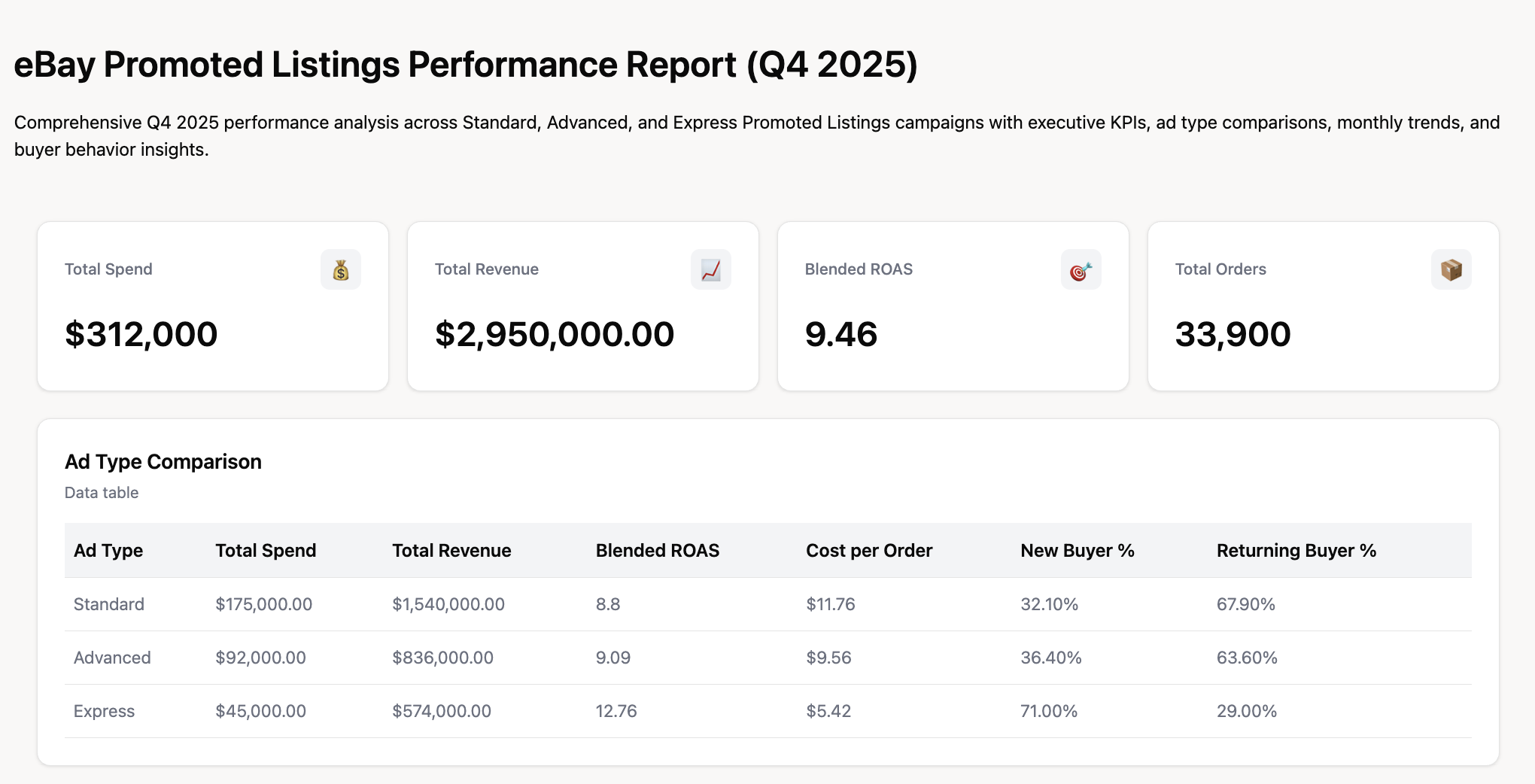Click the report title heading

point(467,65)
